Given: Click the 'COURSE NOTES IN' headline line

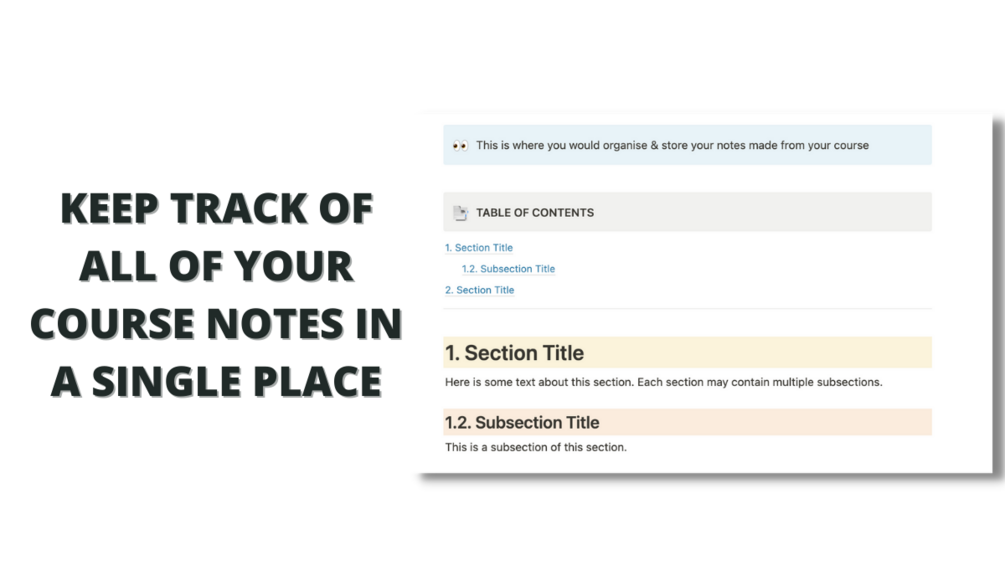Looking at the screenshot, I should point(217,323).
